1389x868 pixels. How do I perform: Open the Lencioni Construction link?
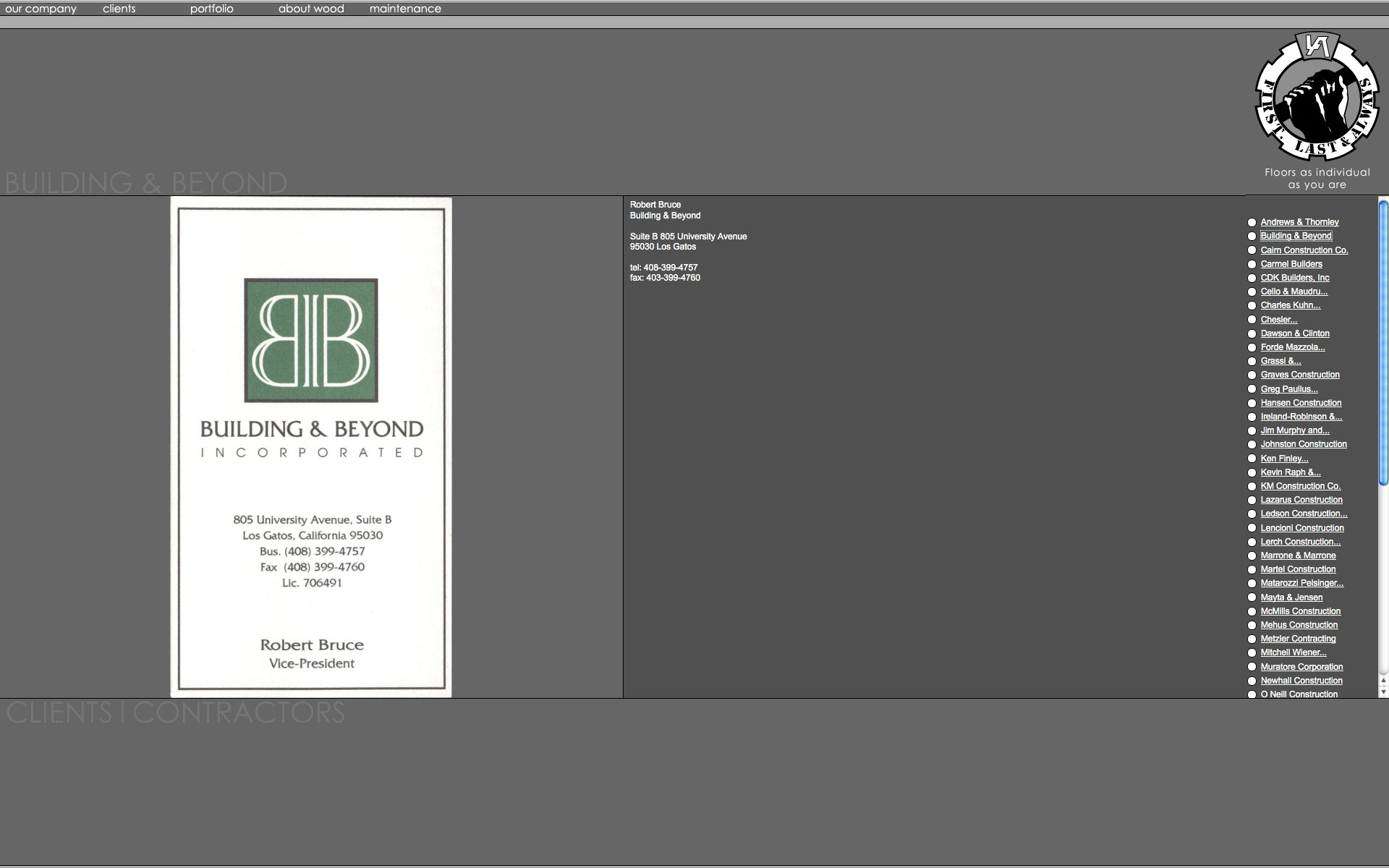click(x=1302, y=528)
